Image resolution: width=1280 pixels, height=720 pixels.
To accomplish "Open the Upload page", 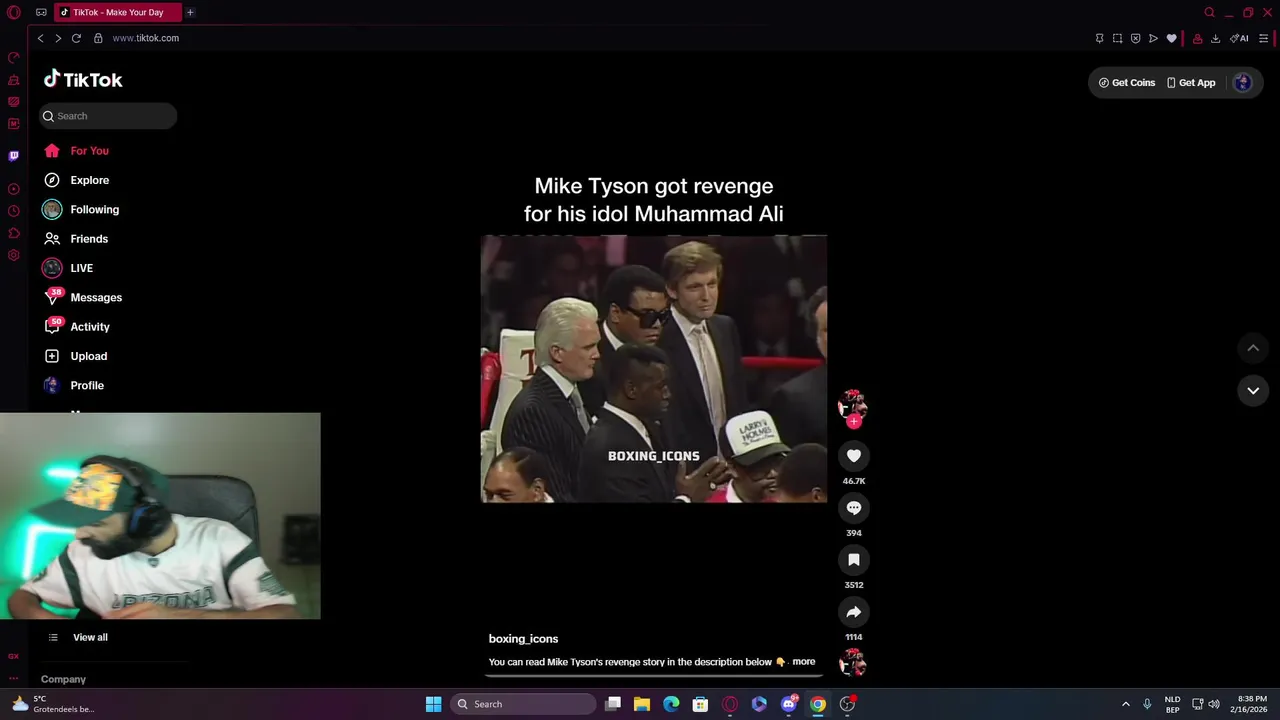I will pyautogui.click(x=76, y=356).
